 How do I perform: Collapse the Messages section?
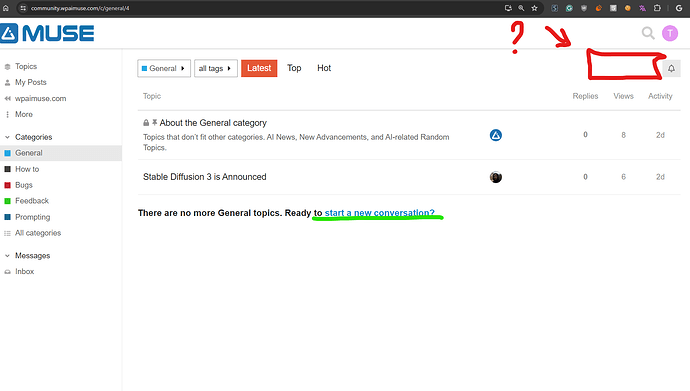pos(33,256)
